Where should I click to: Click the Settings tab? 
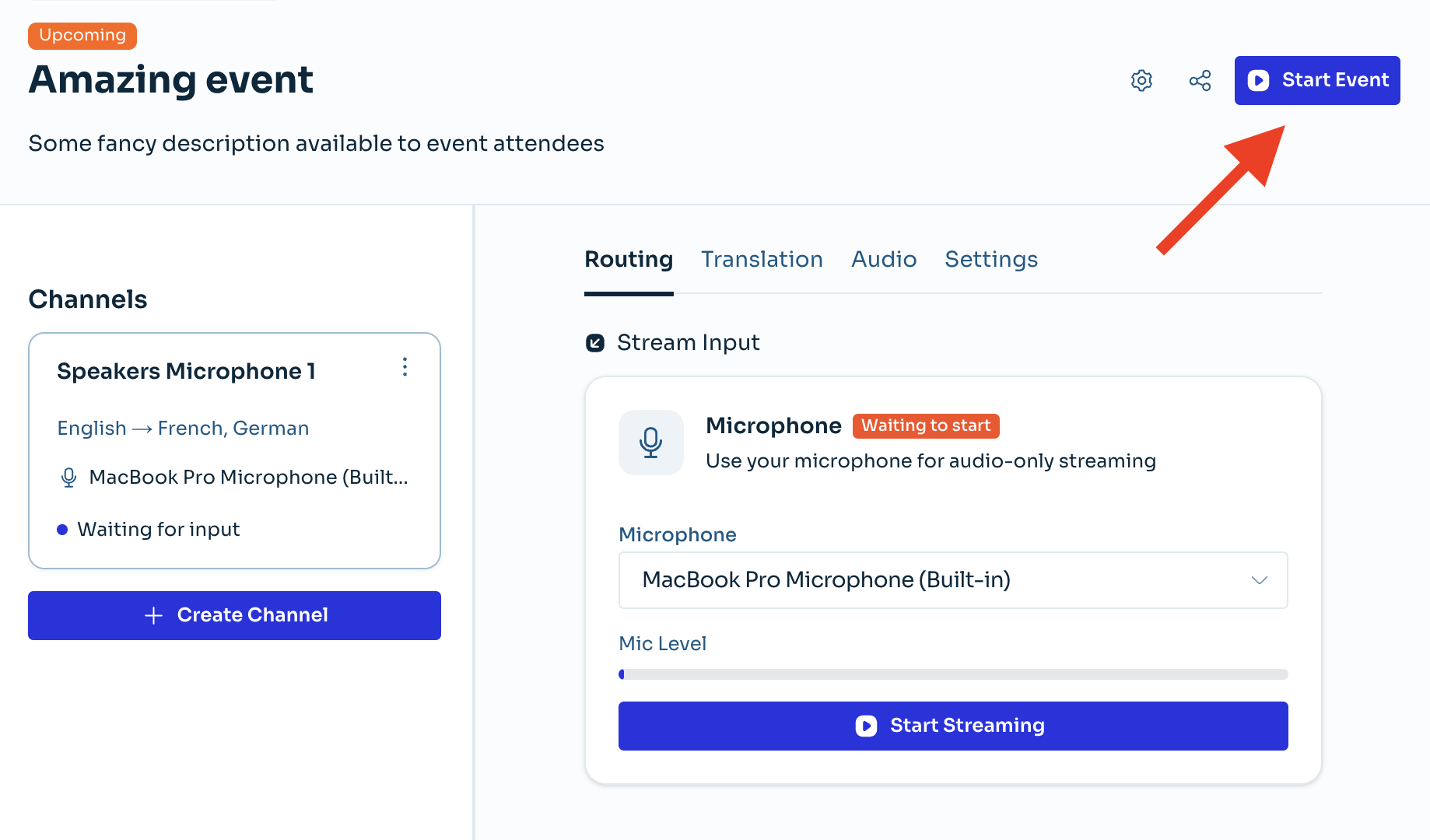click(990, 259)
